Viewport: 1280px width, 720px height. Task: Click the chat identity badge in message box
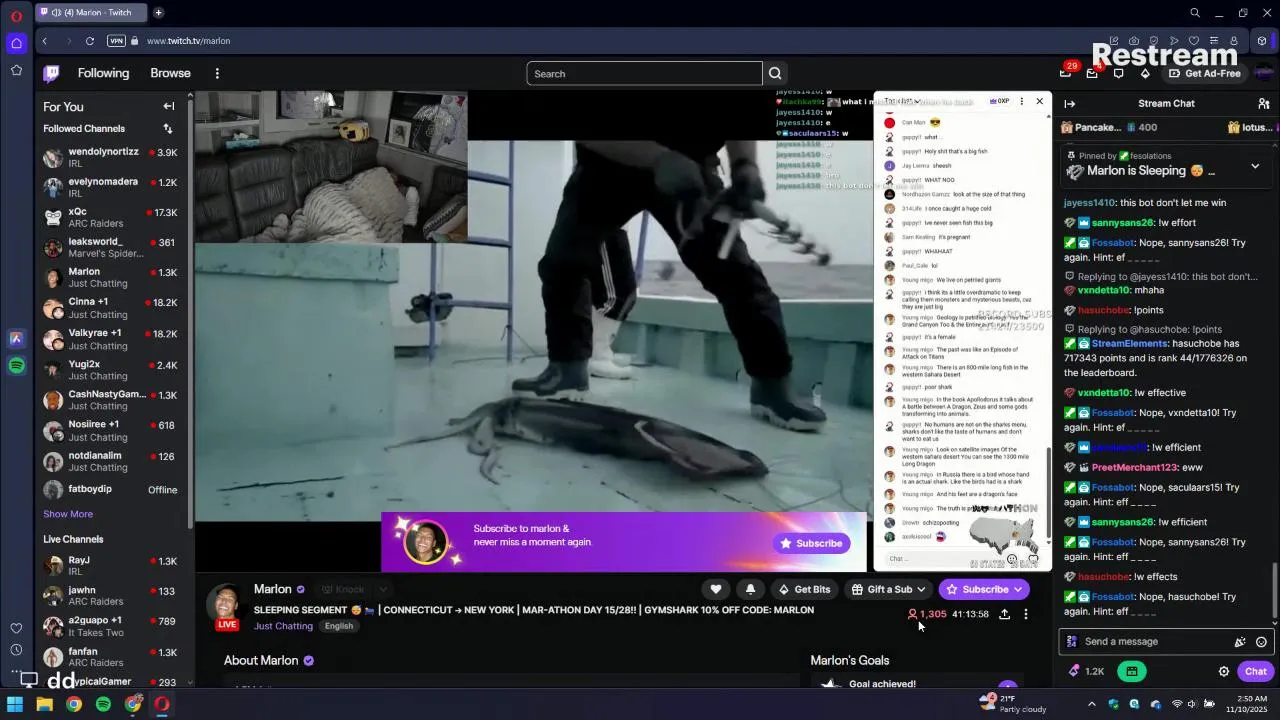click(1072, 642)
